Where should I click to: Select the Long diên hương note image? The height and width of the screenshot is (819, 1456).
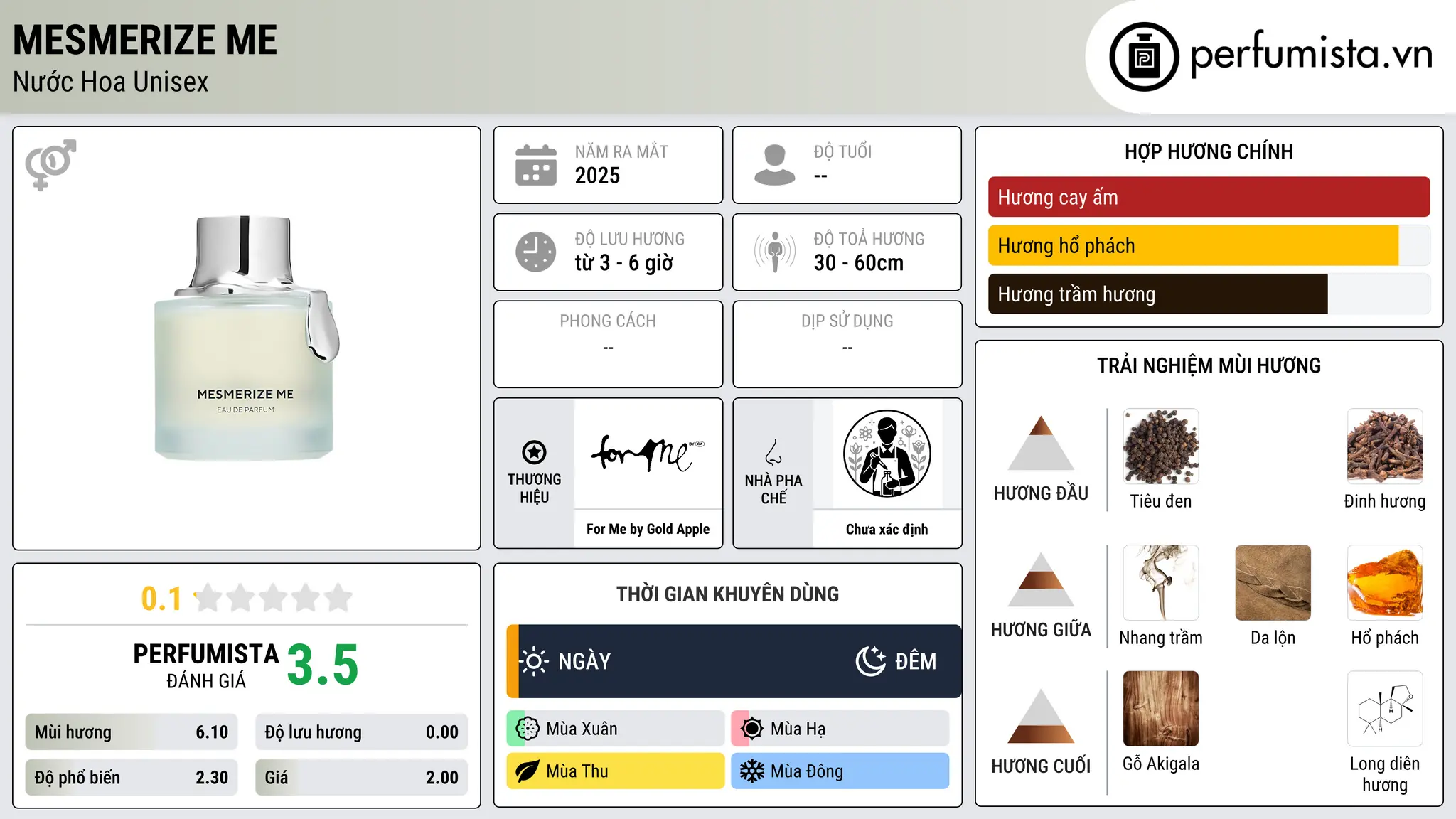1384,709
